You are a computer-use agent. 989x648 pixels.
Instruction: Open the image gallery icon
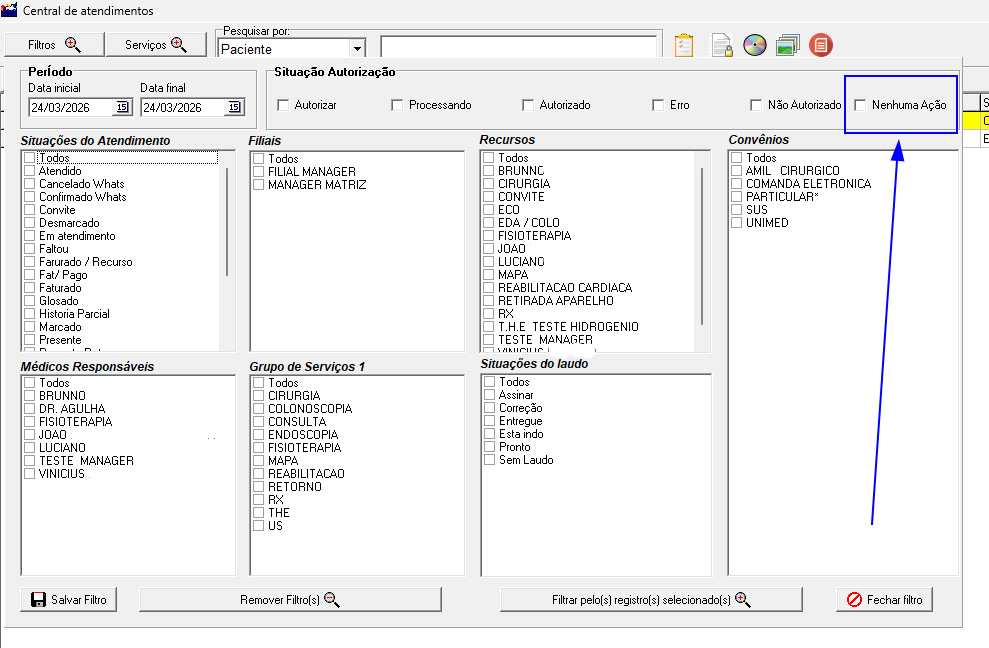click(787, 45)
